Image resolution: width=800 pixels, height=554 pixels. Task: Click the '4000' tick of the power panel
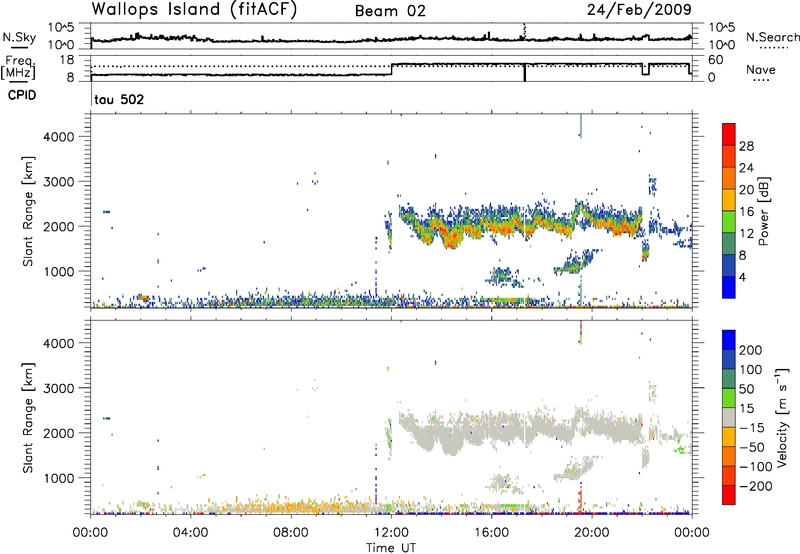pos(59,137)
